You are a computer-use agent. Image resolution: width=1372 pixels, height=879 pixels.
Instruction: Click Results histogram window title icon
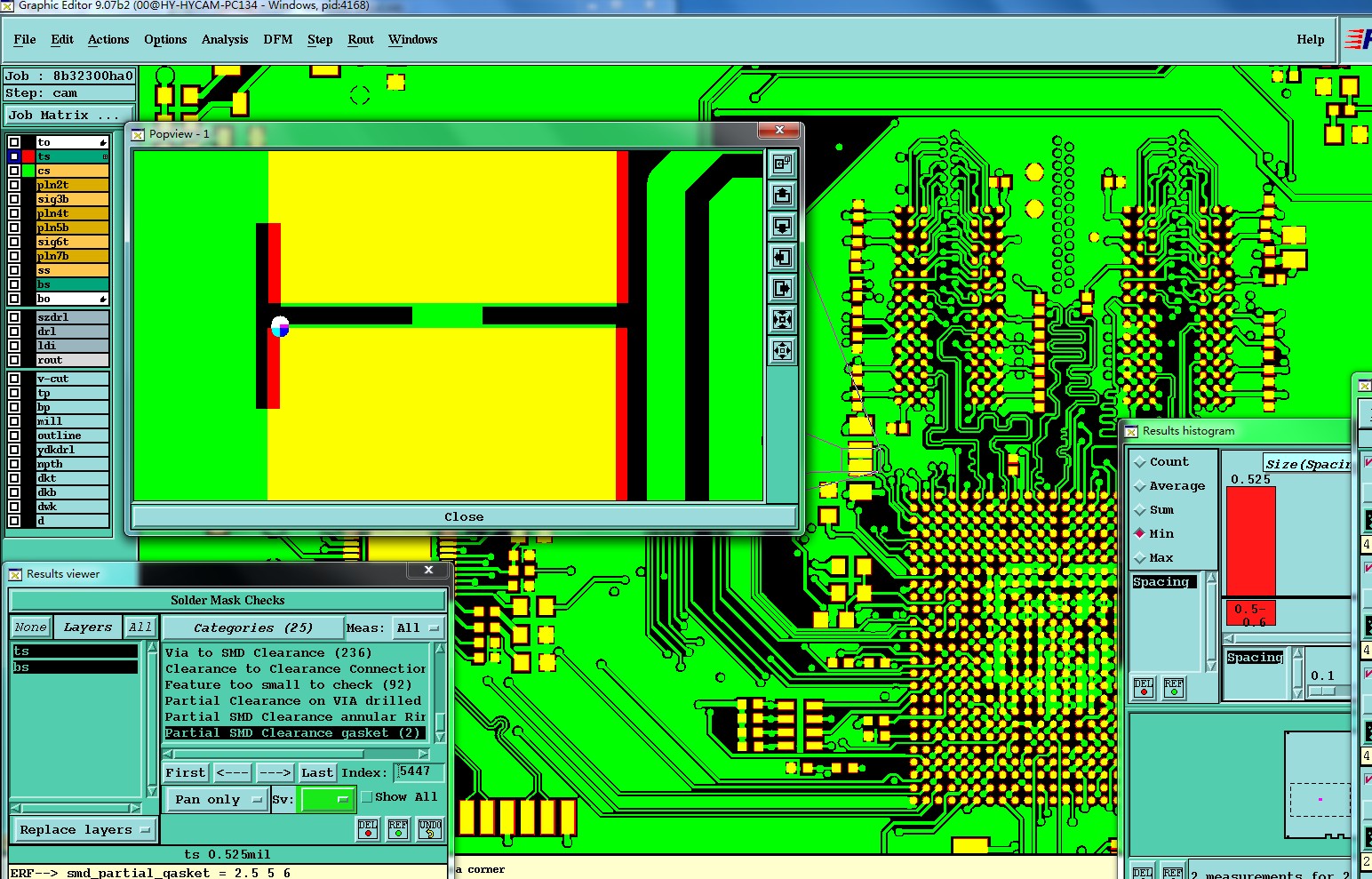[1131, 431]
